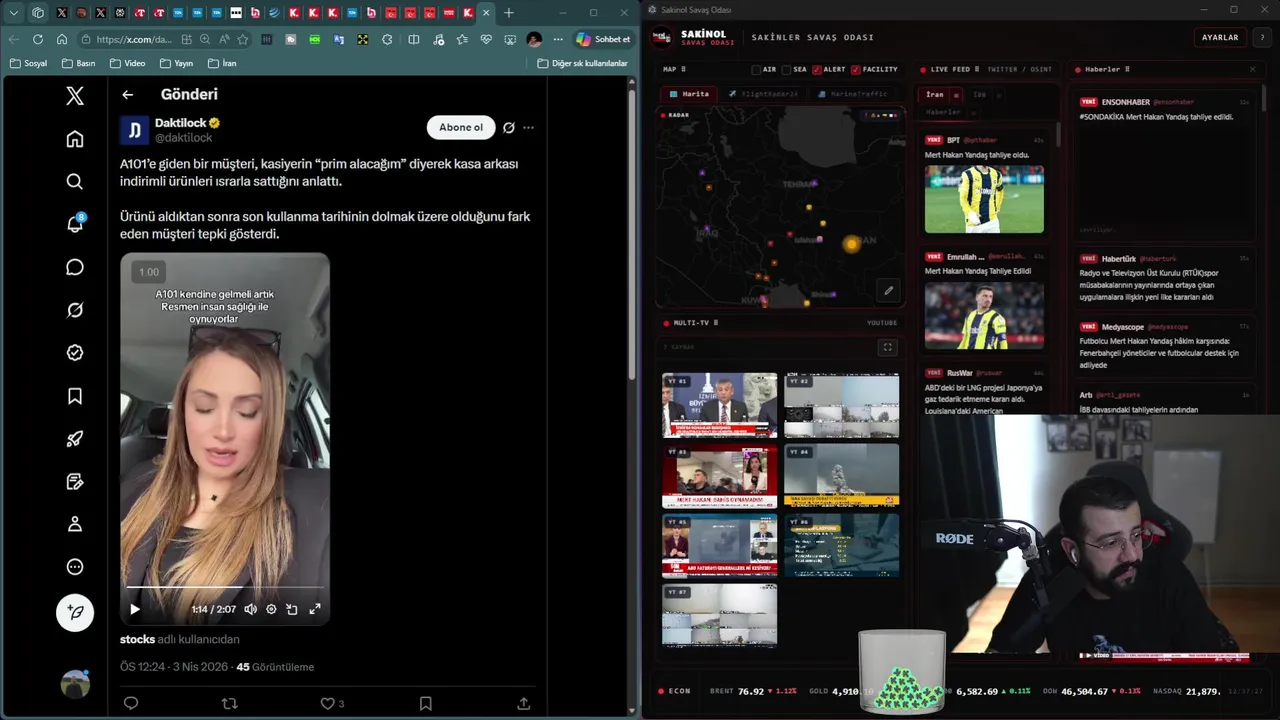Reply to the Daktilock post

click(130, 703)
